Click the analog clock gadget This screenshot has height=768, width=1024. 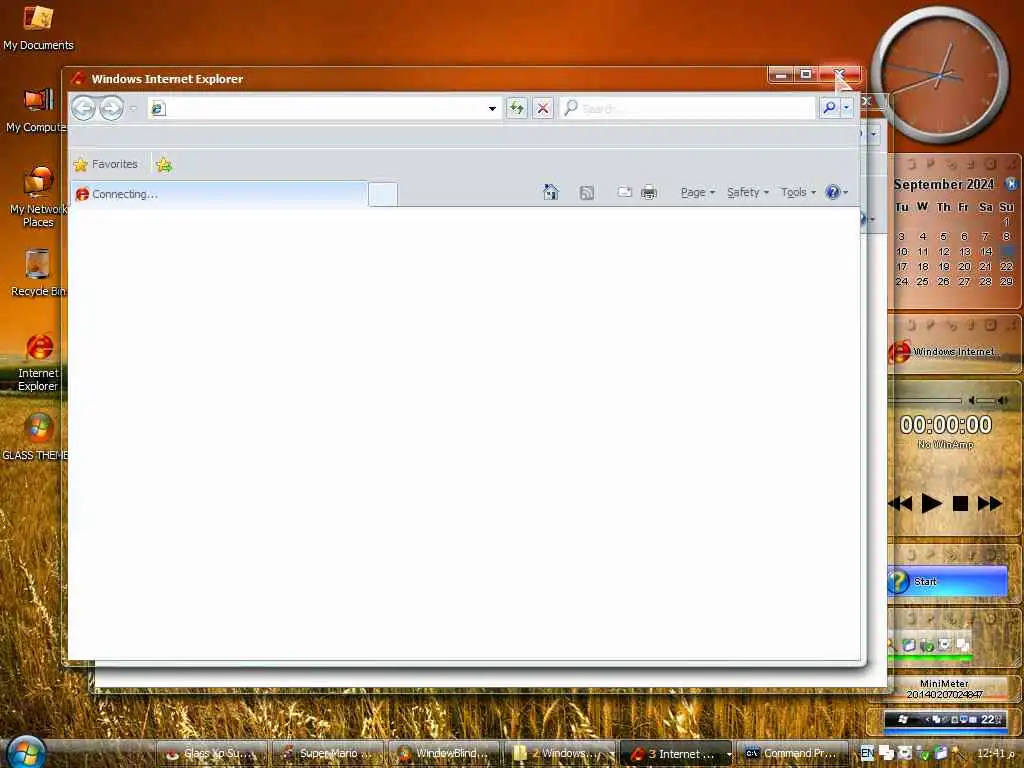pyautogui.click(x=939, y=76)
